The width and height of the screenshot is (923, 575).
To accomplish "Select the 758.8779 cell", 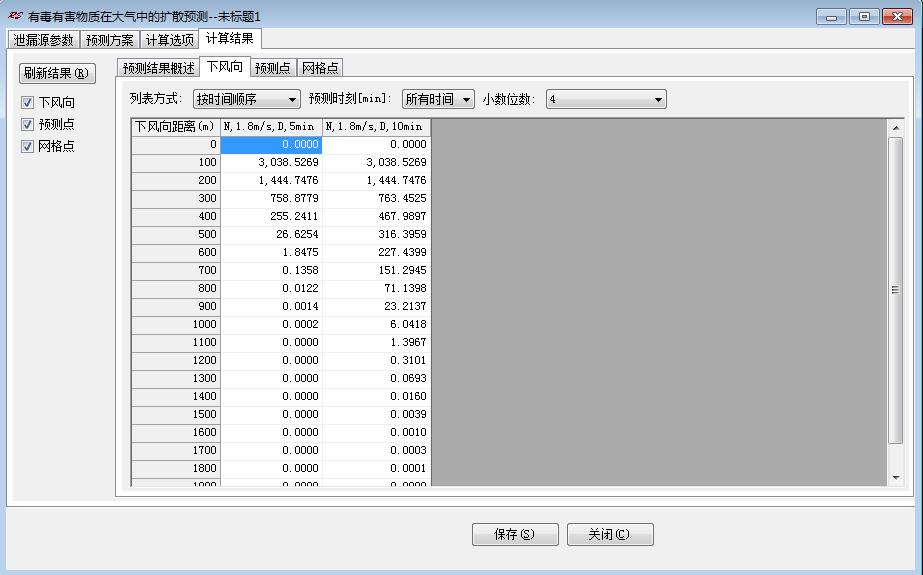I will [271, 198].
